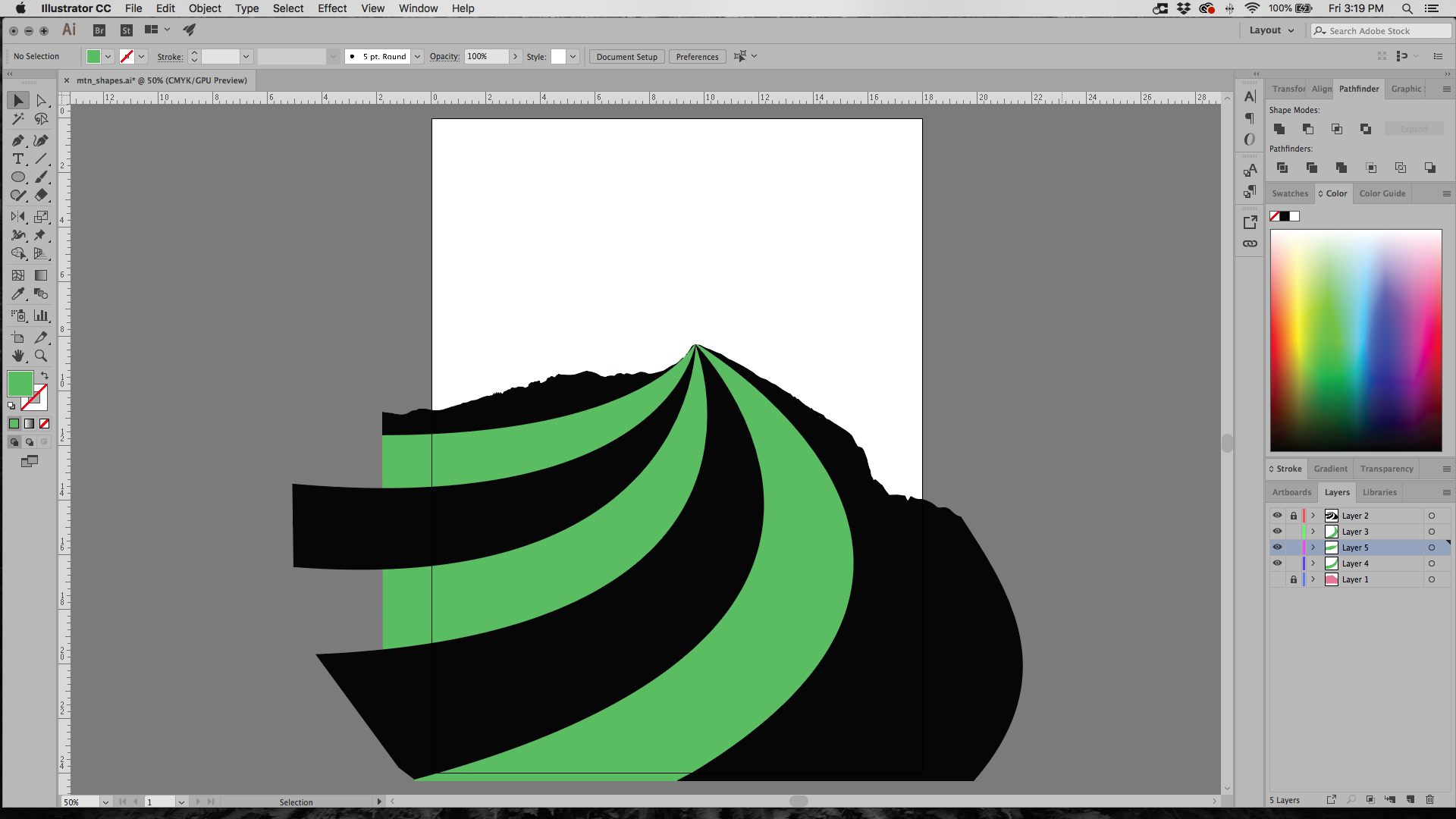The width and height of the screenshot is (1456, 819).
Task: Expand Layer 3 contents
Action: [1313, 532]
